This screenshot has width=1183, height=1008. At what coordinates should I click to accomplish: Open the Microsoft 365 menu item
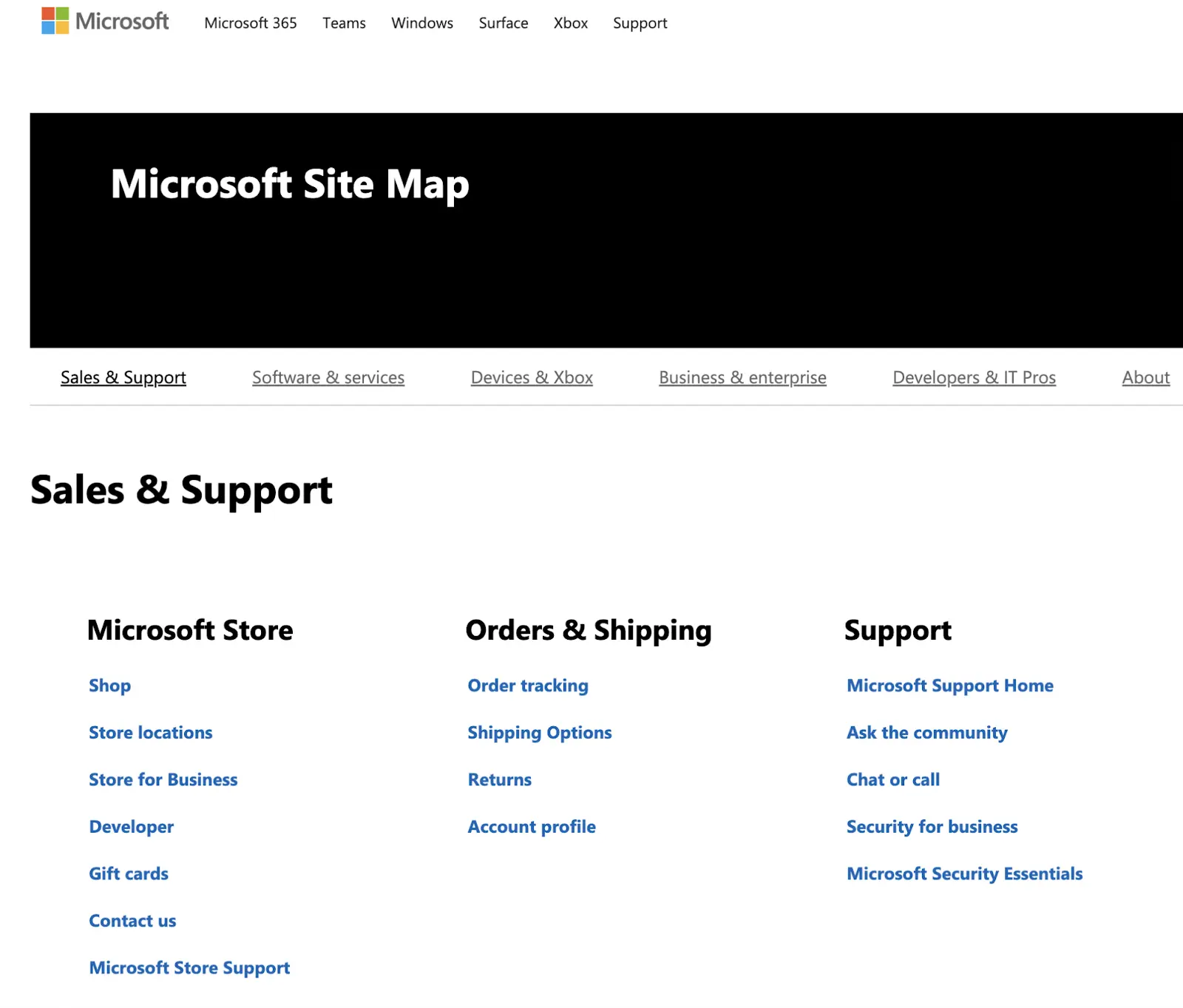pos(250,23)
